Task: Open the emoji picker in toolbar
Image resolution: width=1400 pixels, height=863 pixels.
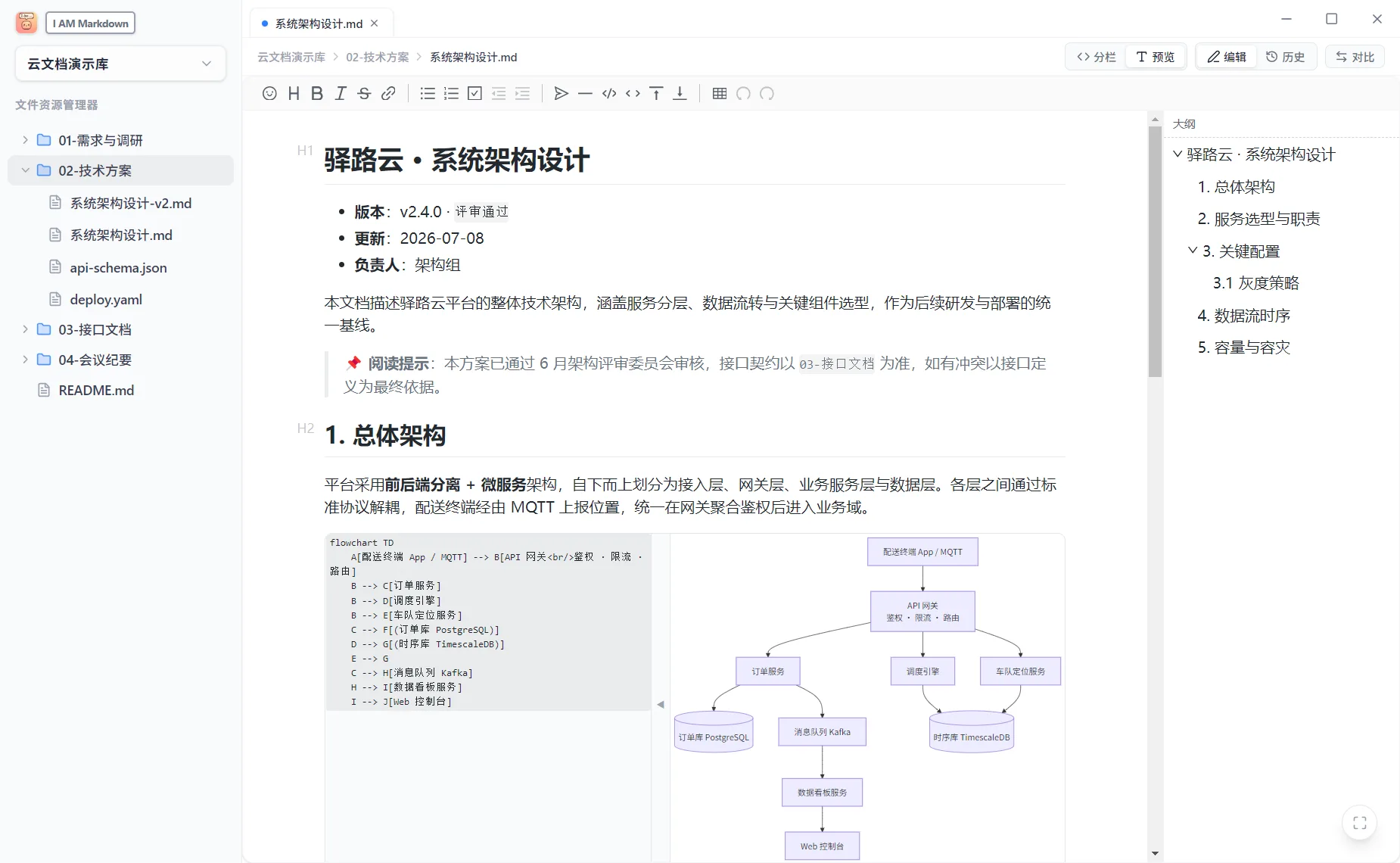Action: coord(269,93)
